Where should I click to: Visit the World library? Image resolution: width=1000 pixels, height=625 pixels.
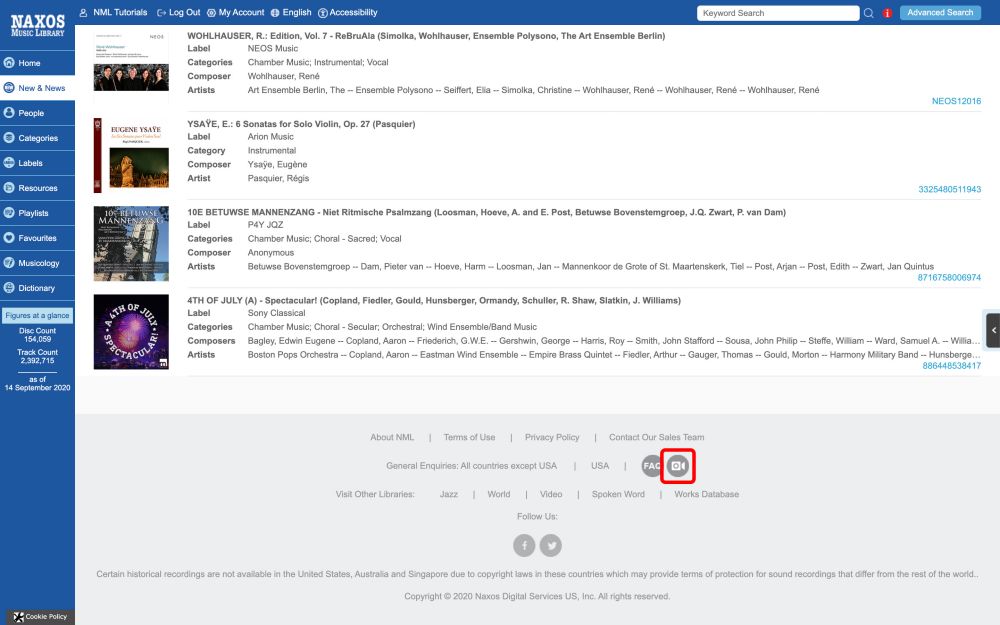pyautogui.click(x=499, y=494)
